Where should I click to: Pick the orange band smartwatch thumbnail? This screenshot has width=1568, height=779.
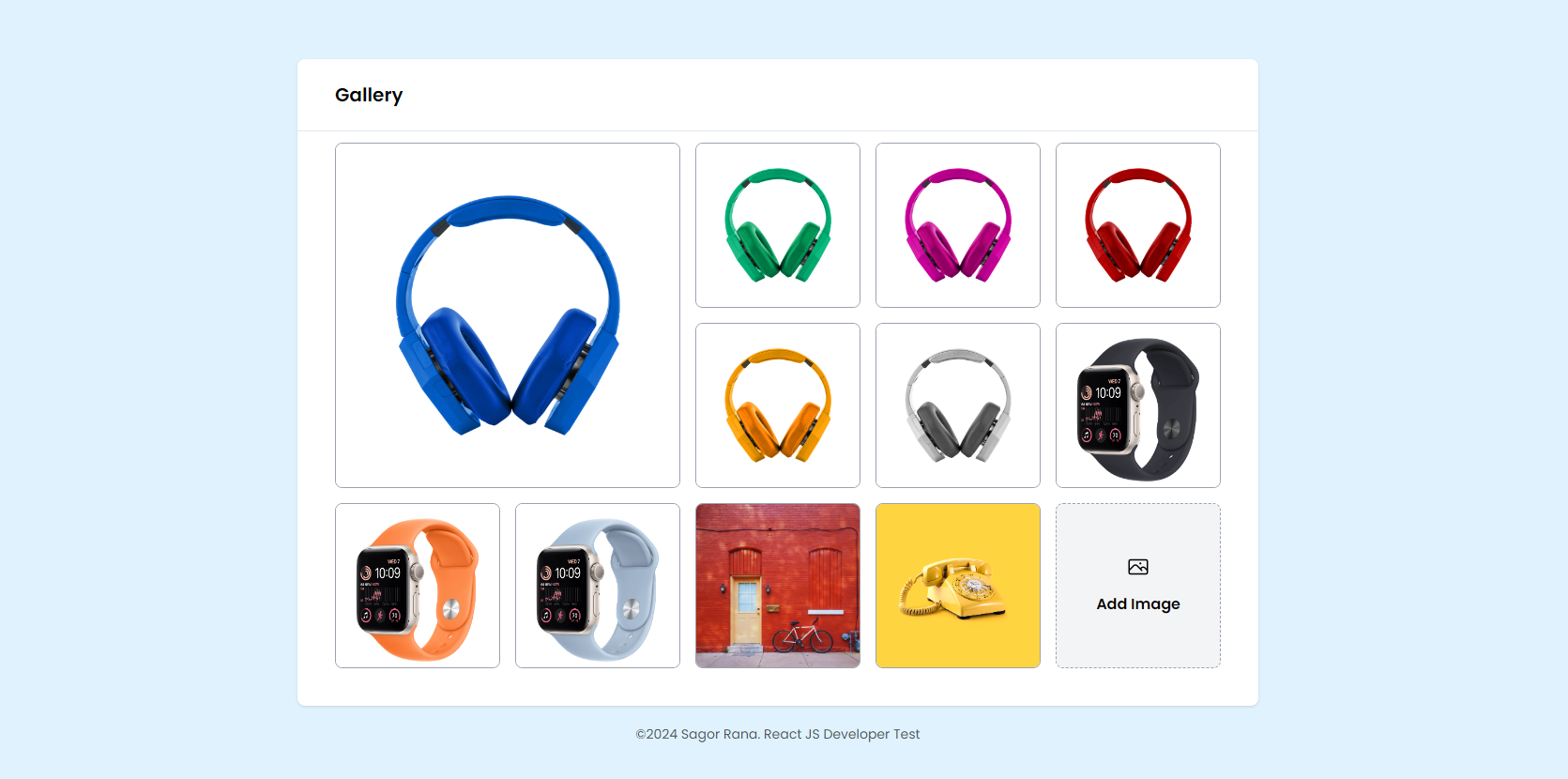click(418, 586)
